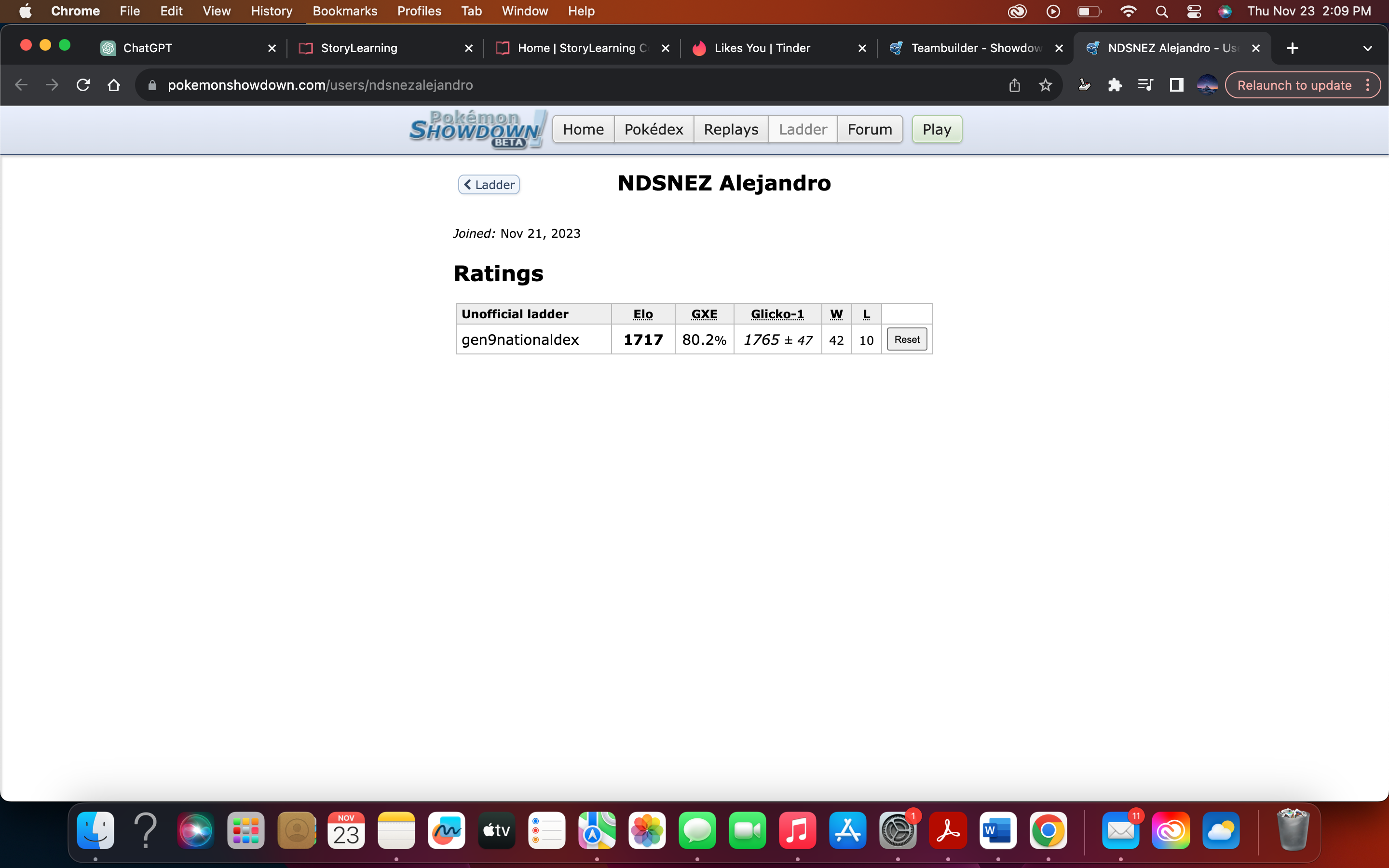
Task: Open the Bookmarks menu
Action: (x=345, y=12)
